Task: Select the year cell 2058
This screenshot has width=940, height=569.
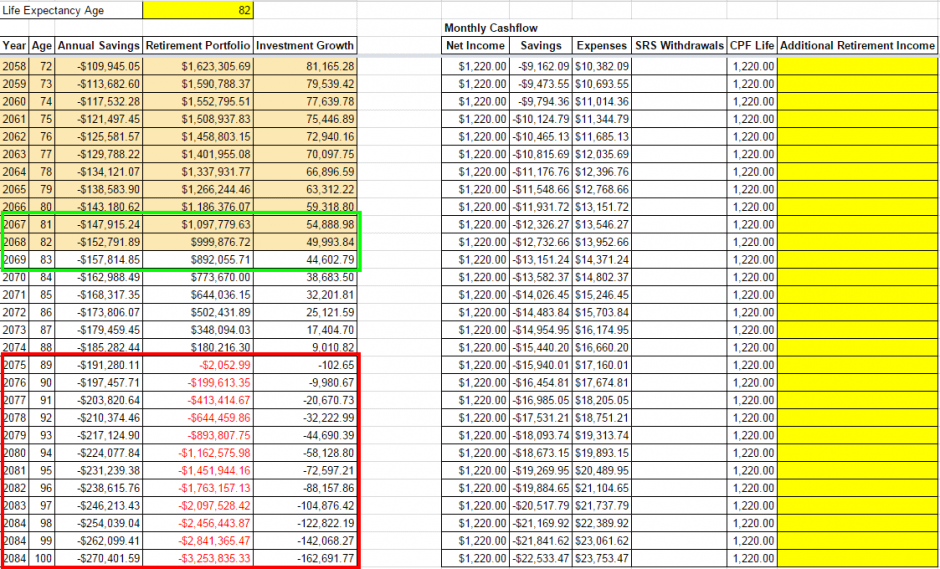Action: point(14,67)
